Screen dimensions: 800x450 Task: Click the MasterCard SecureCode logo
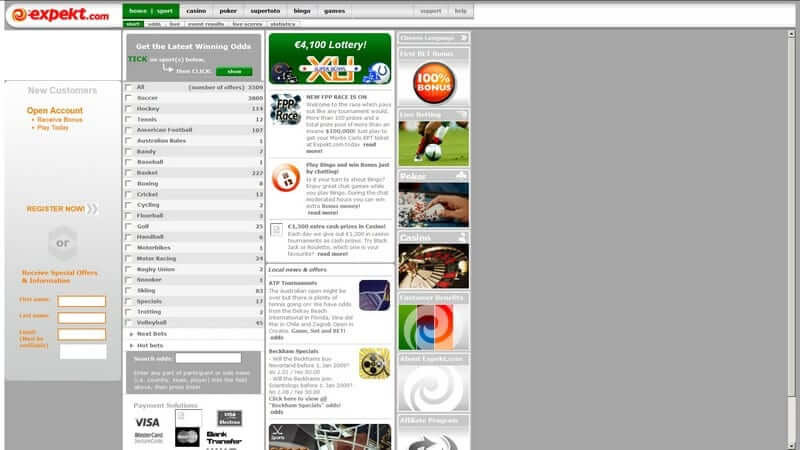click(x=148, y=438)
